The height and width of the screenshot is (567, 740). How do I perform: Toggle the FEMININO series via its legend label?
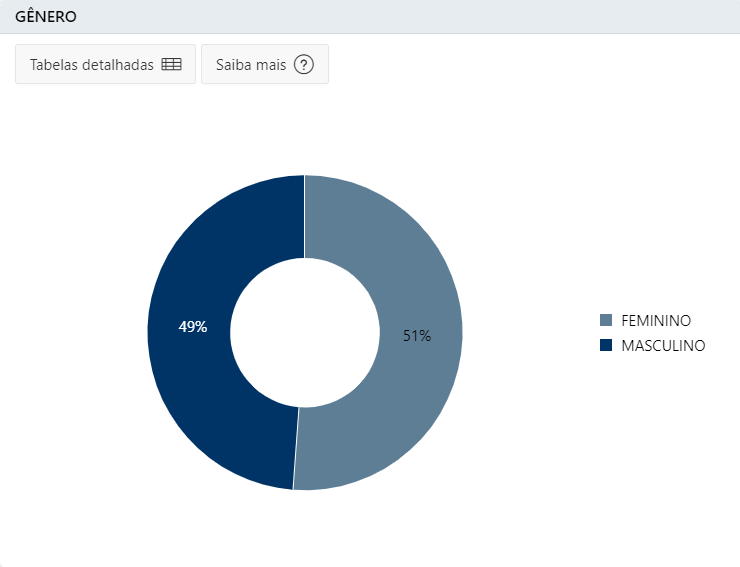(x=656, y=321)
